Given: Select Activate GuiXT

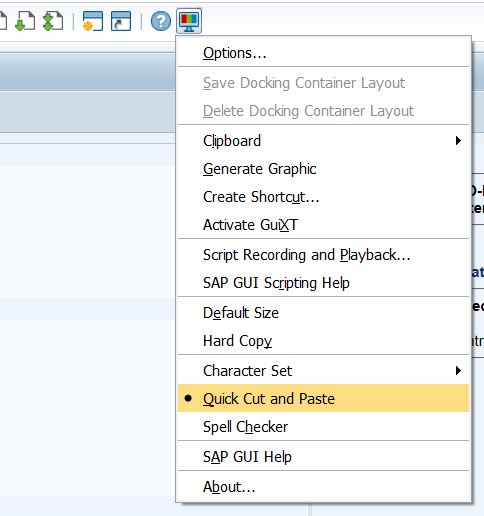Looking at the screenshot, I should 323,225.
